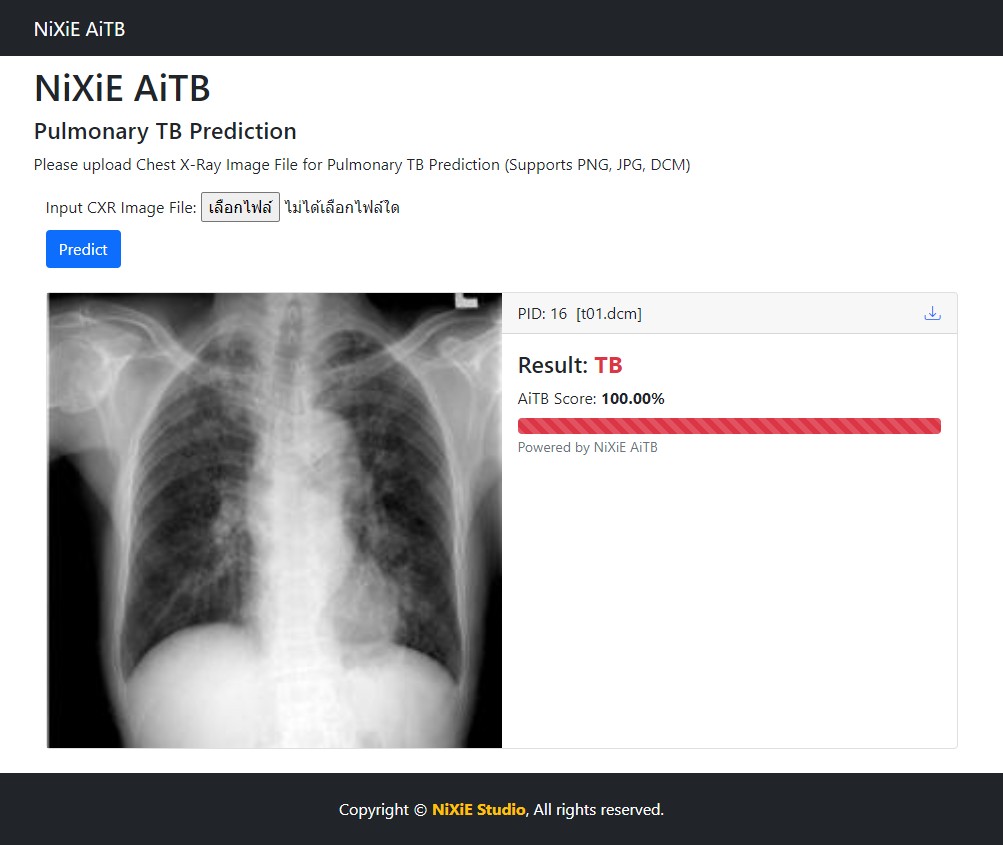
Task: Click the AiTB Score 100.00% value
Action: click(x=632, y=399)
